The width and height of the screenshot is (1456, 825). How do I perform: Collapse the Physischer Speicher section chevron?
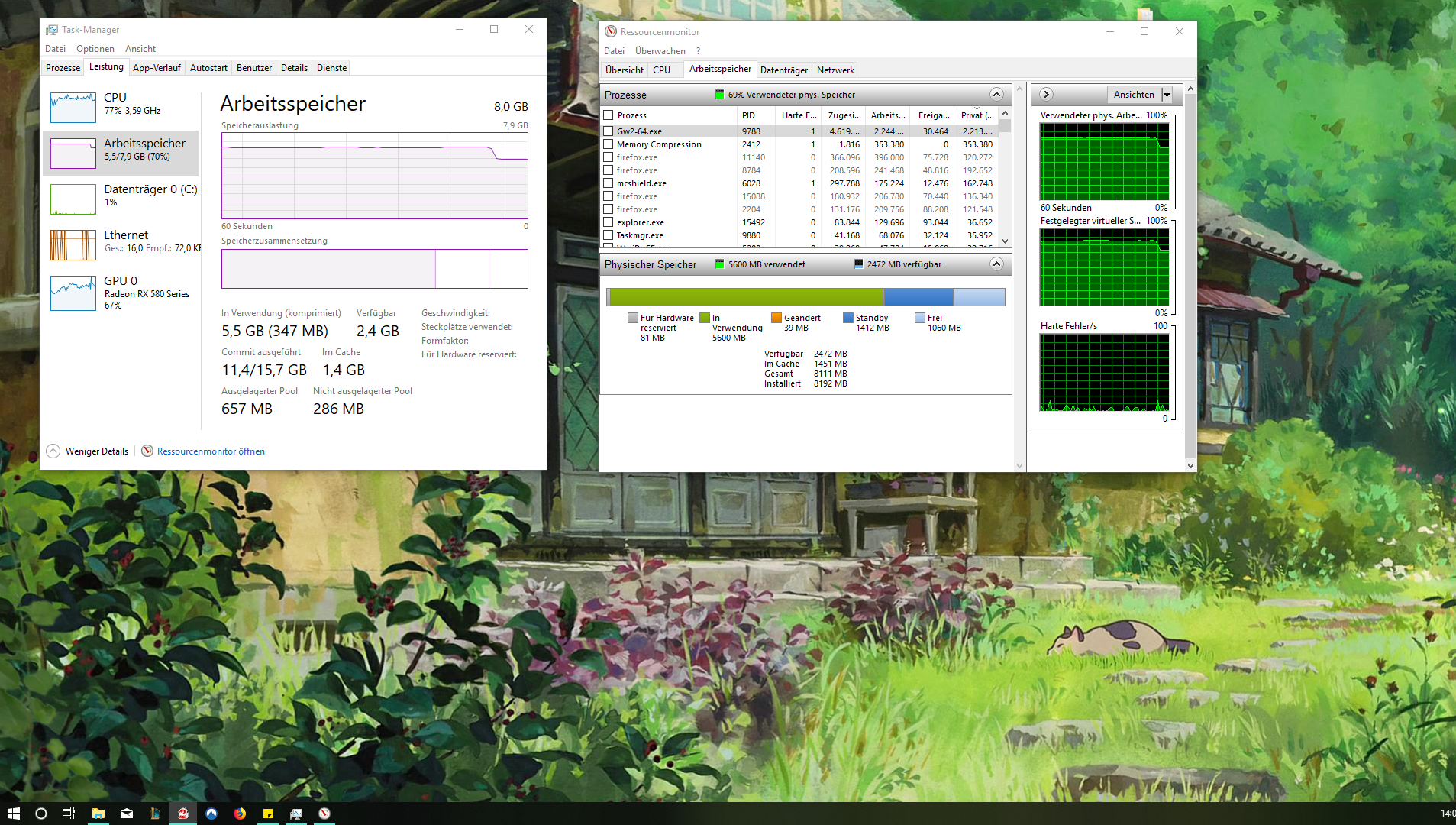pos(996,264)
